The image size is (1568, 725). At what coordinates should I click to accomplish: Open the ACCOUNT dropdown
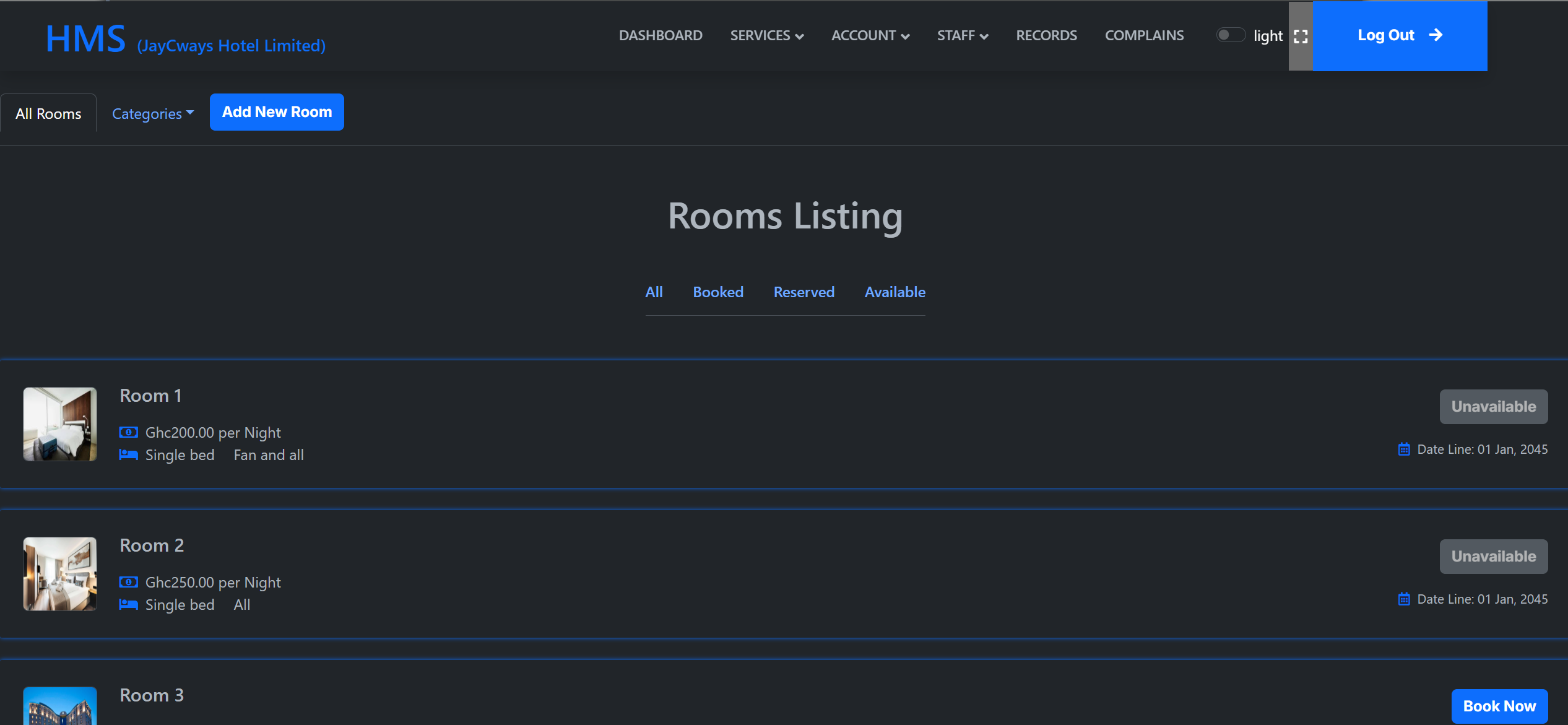870,35
